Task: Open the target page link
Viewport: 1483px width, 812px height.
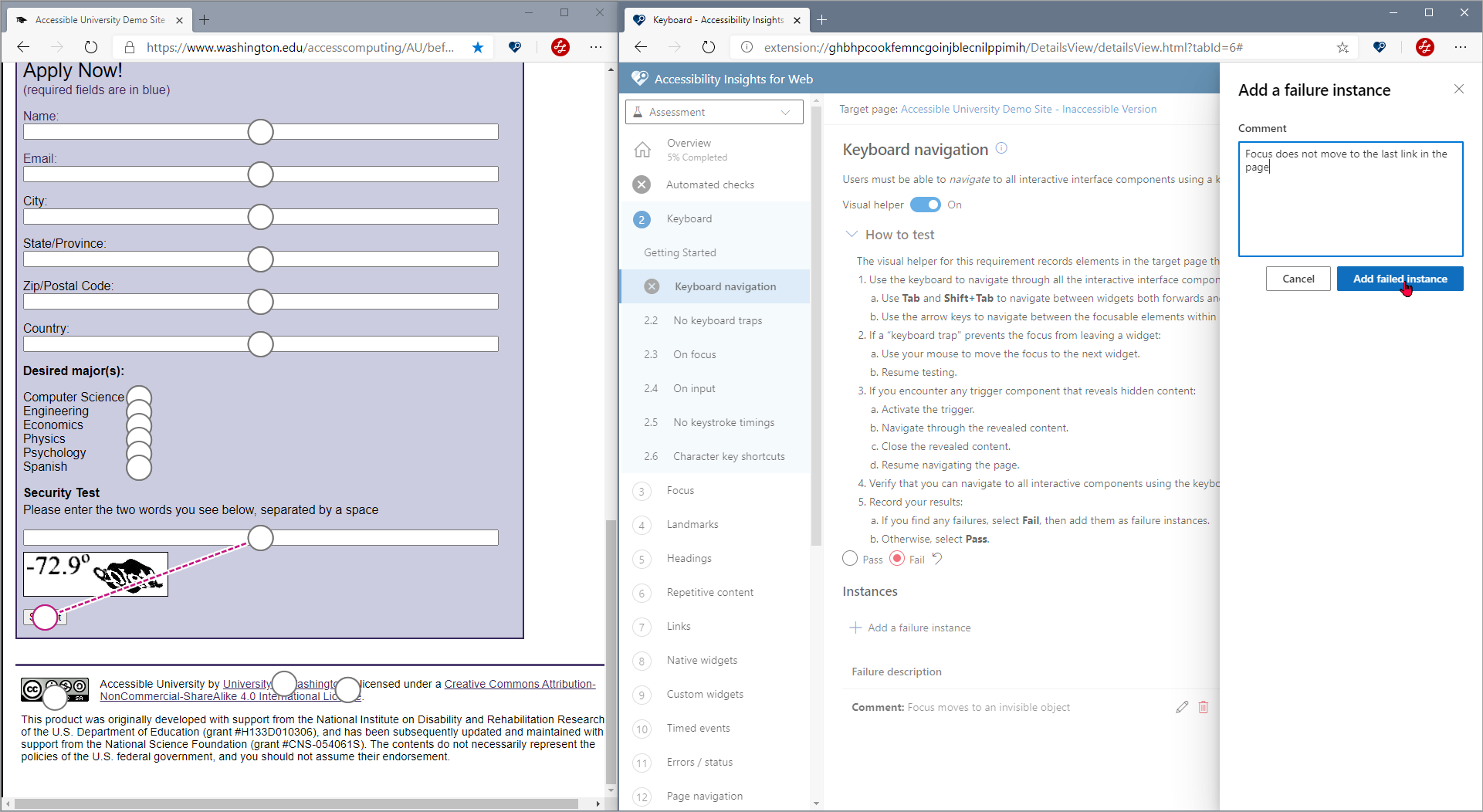Action: 1028,109
